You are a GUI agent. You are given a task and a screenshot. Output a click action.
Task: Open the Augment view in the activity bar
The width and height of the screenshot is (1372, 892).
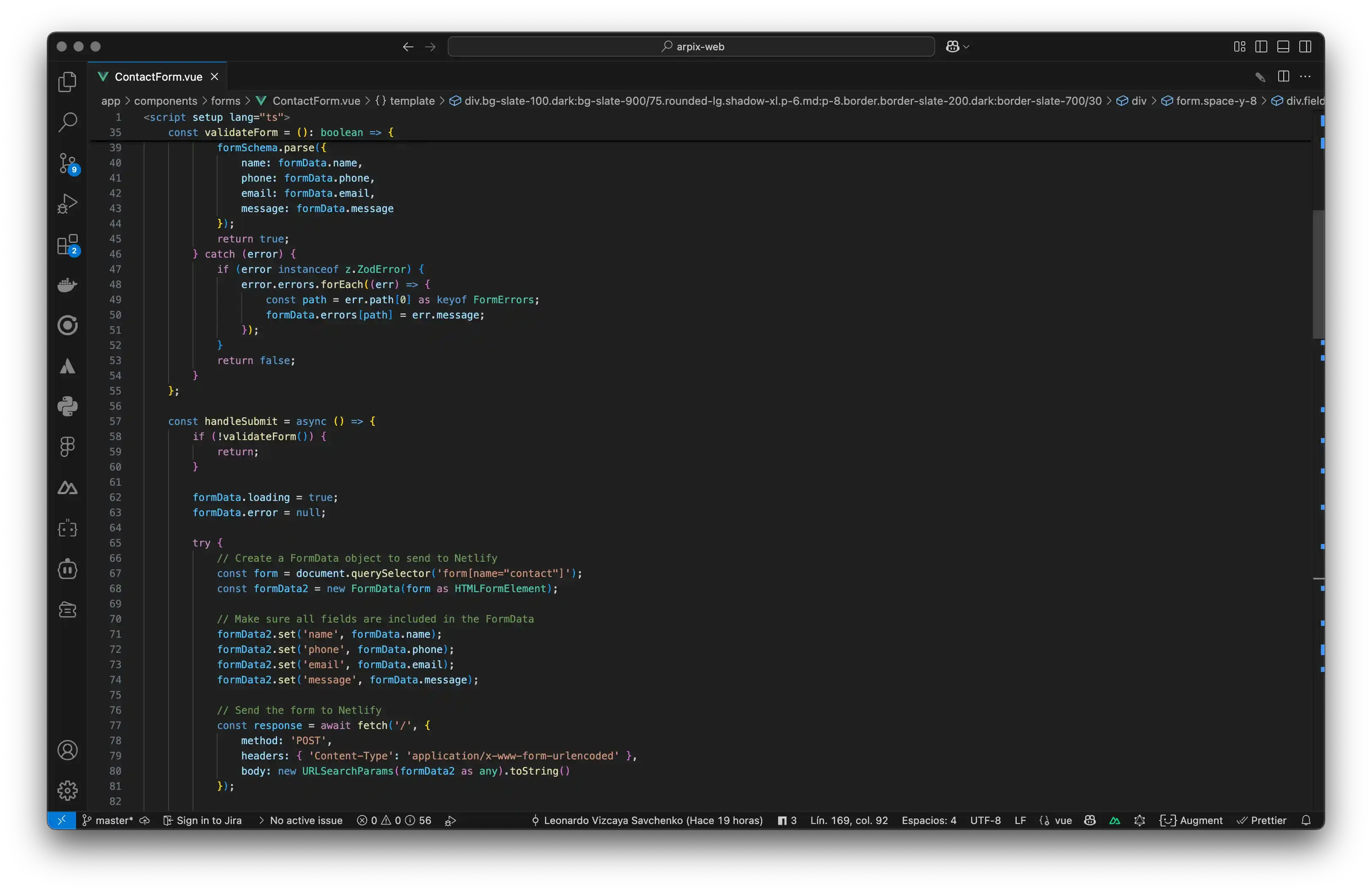click(68, 528)
